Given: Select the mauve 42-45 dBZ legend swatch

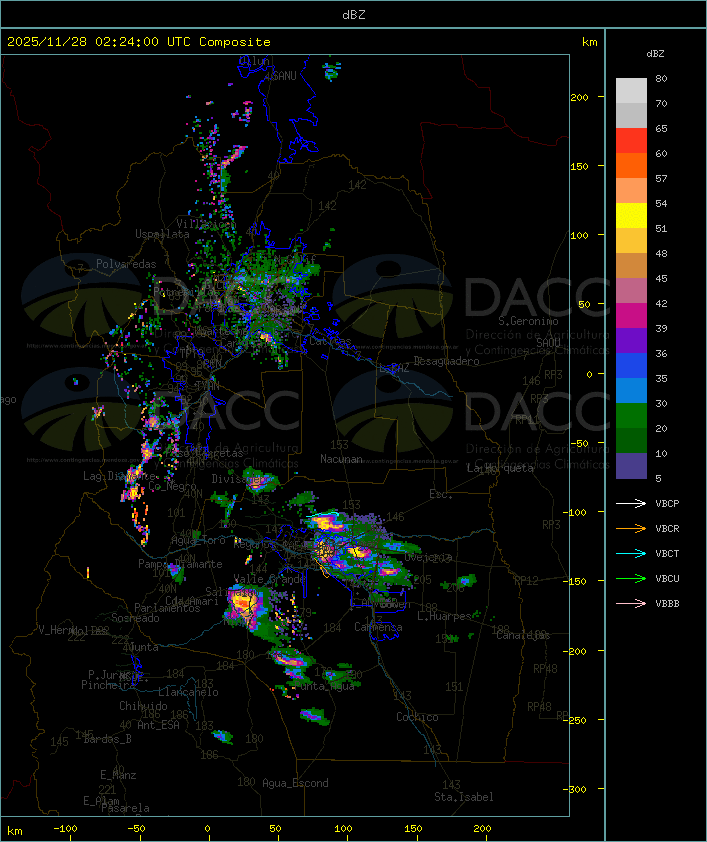Looking at the screenshot, I should coord(631,291).
